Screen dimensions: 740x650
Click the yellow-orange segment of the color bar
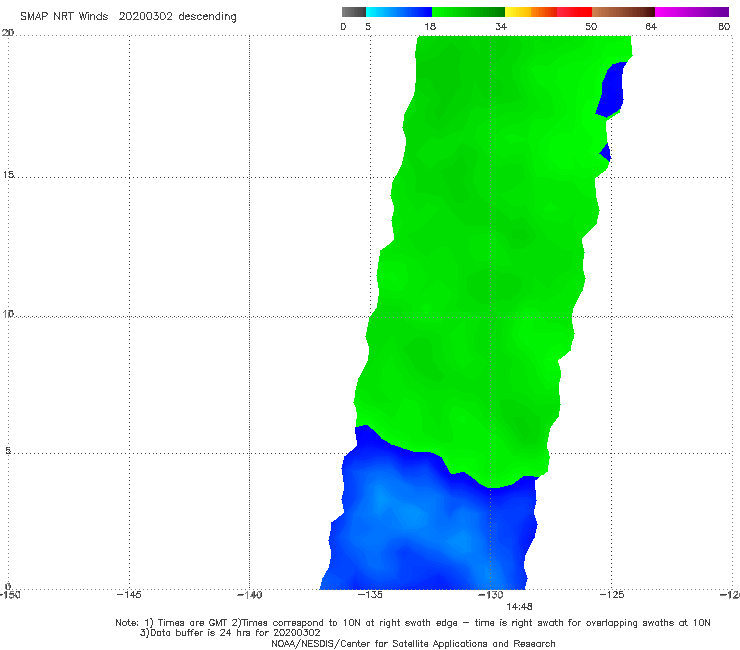coord(531,12)
